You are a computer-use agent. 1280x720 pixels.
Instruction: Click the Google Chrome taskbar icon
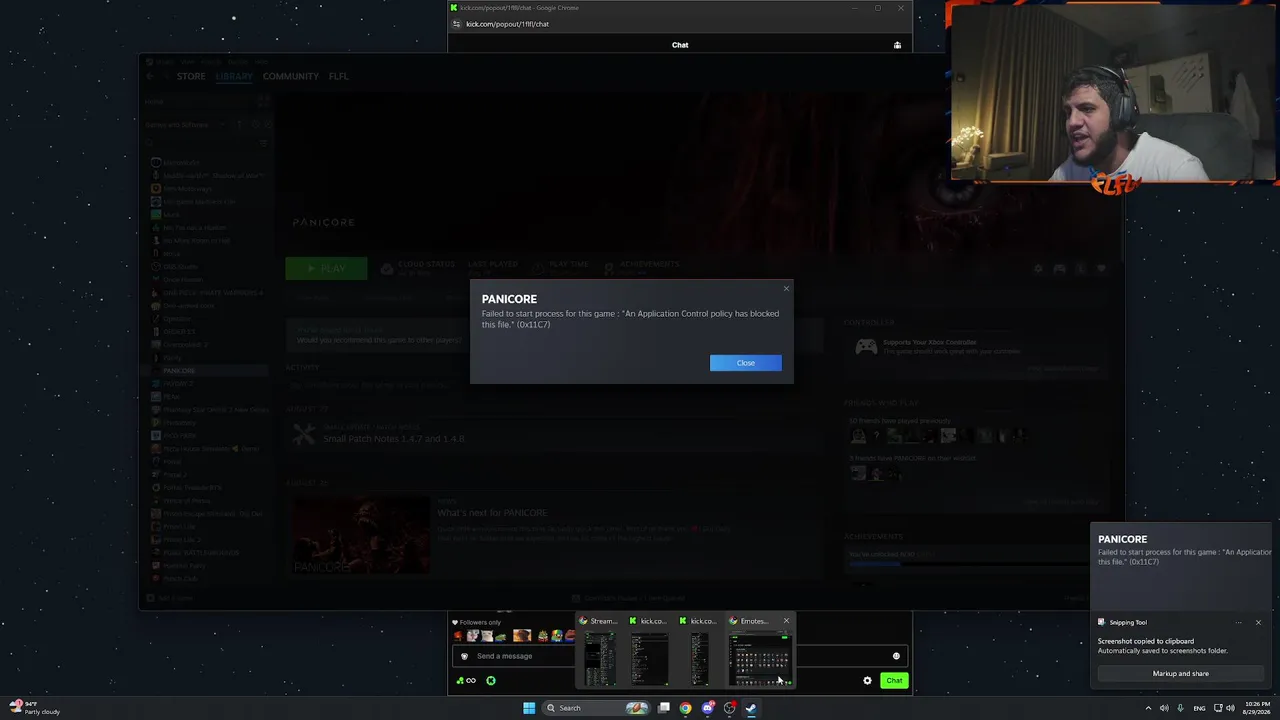coord(685,708)
